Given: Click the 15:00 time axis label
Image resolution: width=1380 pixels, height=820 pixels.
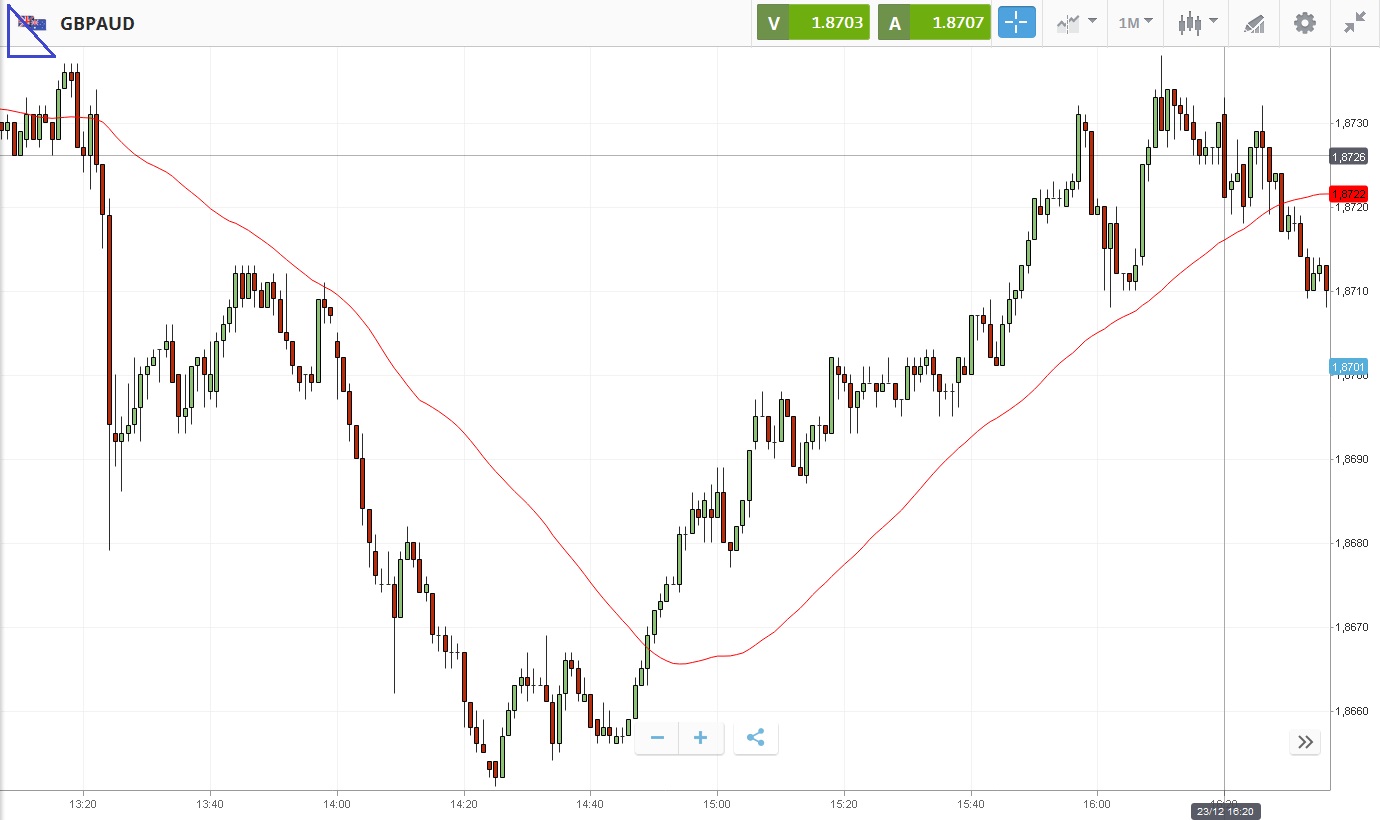Looking at the screenshot, I should click(717, 803).
